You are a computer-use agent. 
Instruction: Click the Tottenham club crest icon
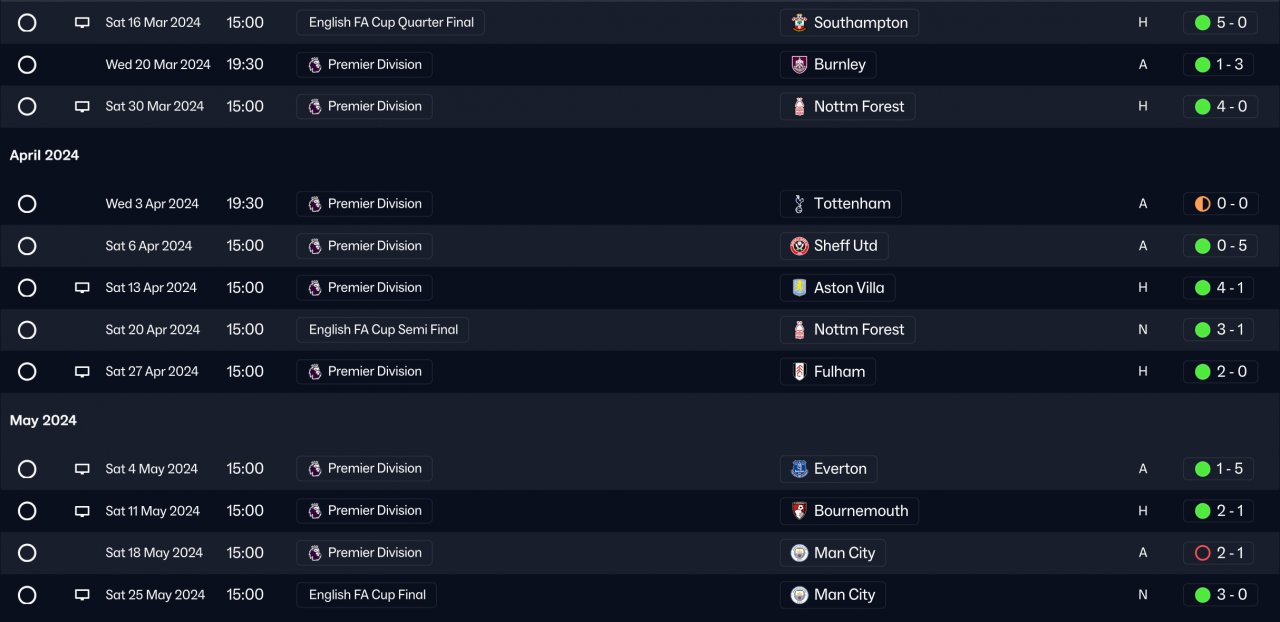pos(799,204)
